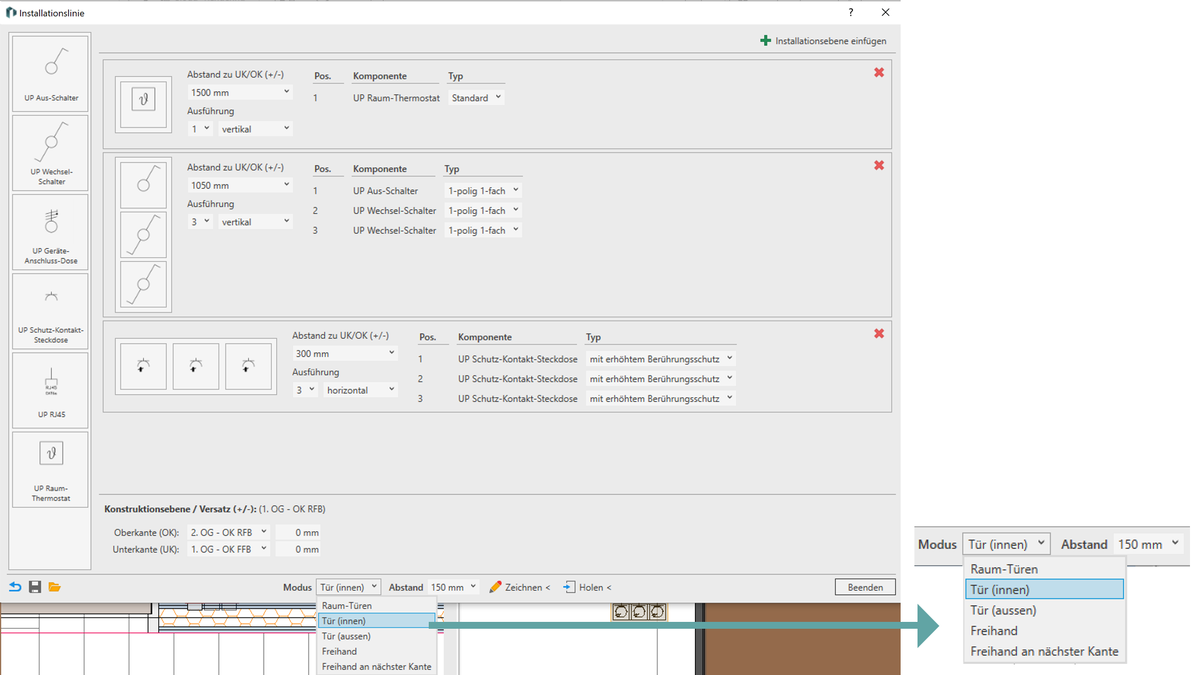Open the 1500 mm Abstand dropdown
Screen dimensions: 1200x675
240,92
